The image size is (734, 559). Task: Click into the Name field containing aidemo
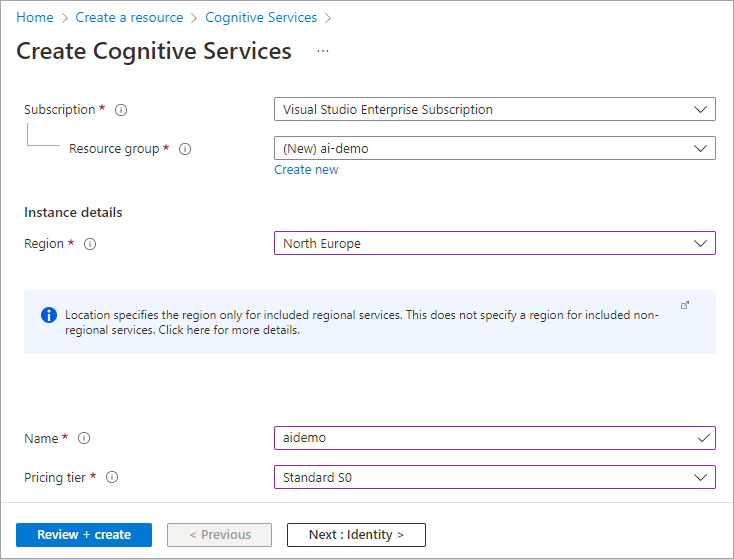pyautogui.click(x=484, y=438)
